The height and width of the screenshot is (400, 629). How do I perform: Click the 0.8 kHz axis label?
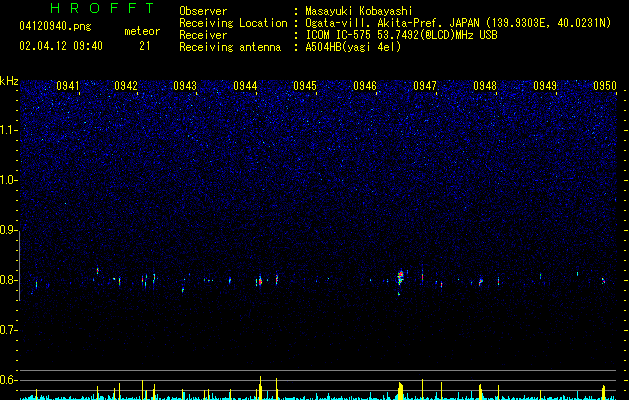pyautogui.click(x=8, y=280)
